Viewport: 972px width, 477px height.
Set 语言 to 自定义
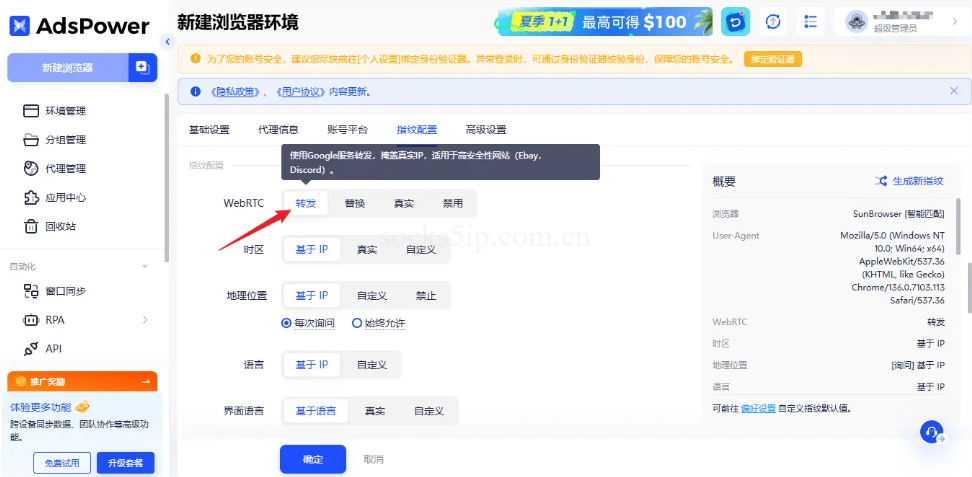(x=372, y=365)
